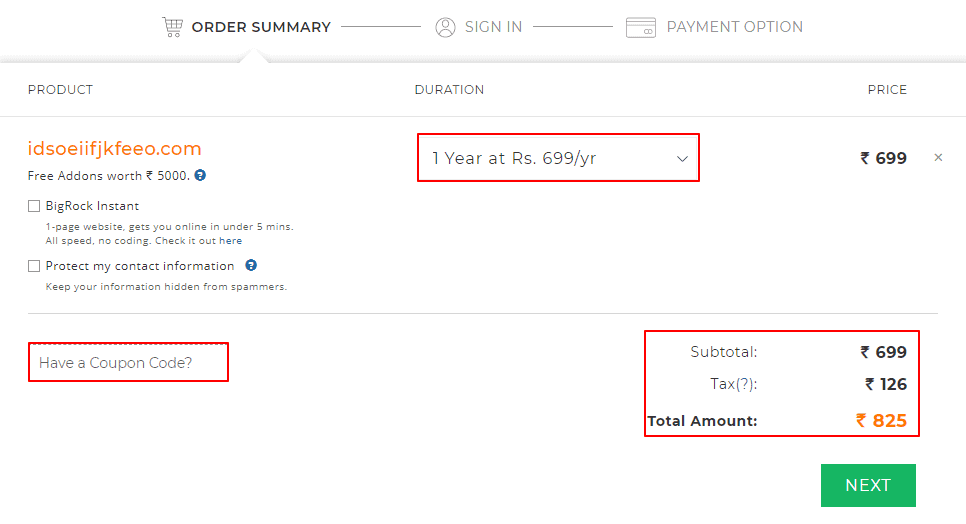Remove the domain using the × icon

[x=938, y=157]
